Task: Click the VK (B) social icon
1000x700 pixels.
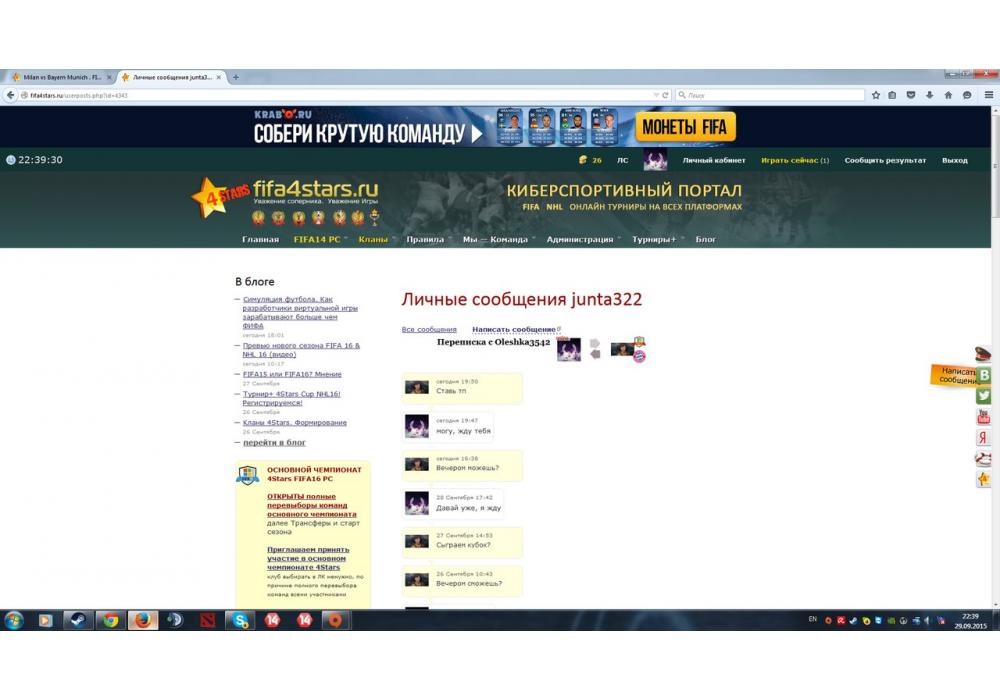Action: point(984,375)
